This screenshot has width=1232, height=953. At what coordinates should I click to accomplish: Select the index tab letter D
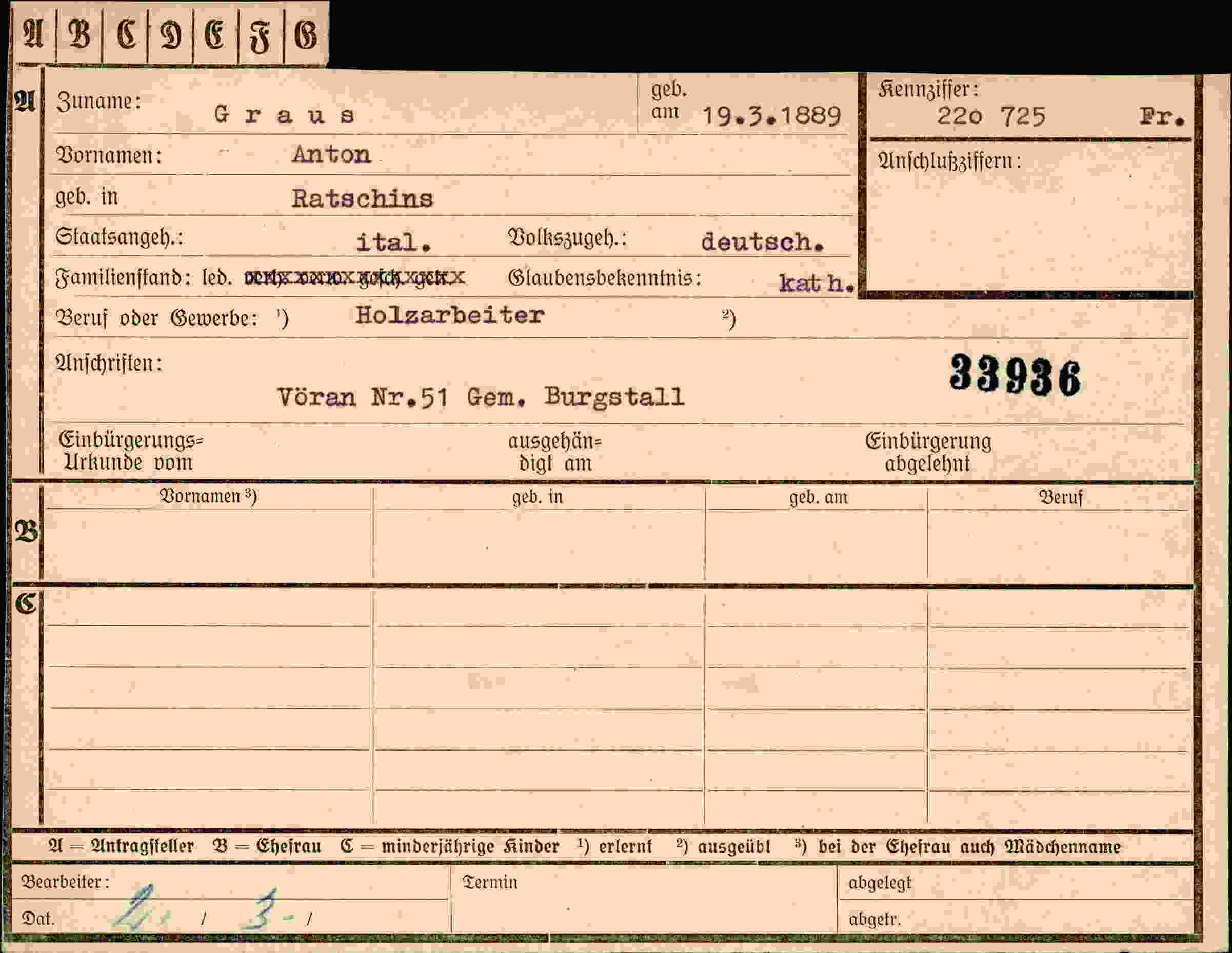[170, 34]
